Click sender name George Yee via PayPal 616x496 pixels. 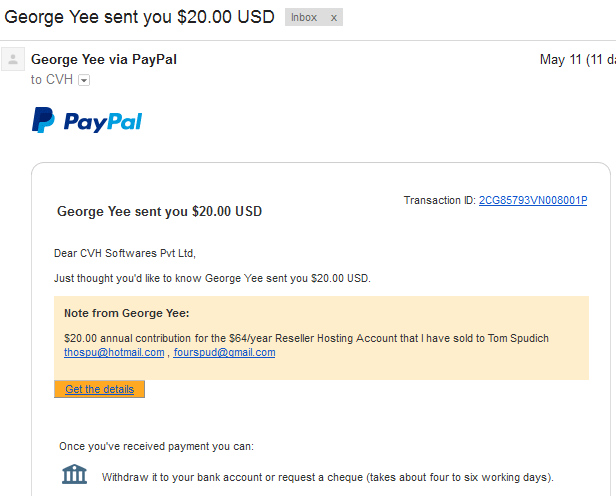[x=104, y=59]
